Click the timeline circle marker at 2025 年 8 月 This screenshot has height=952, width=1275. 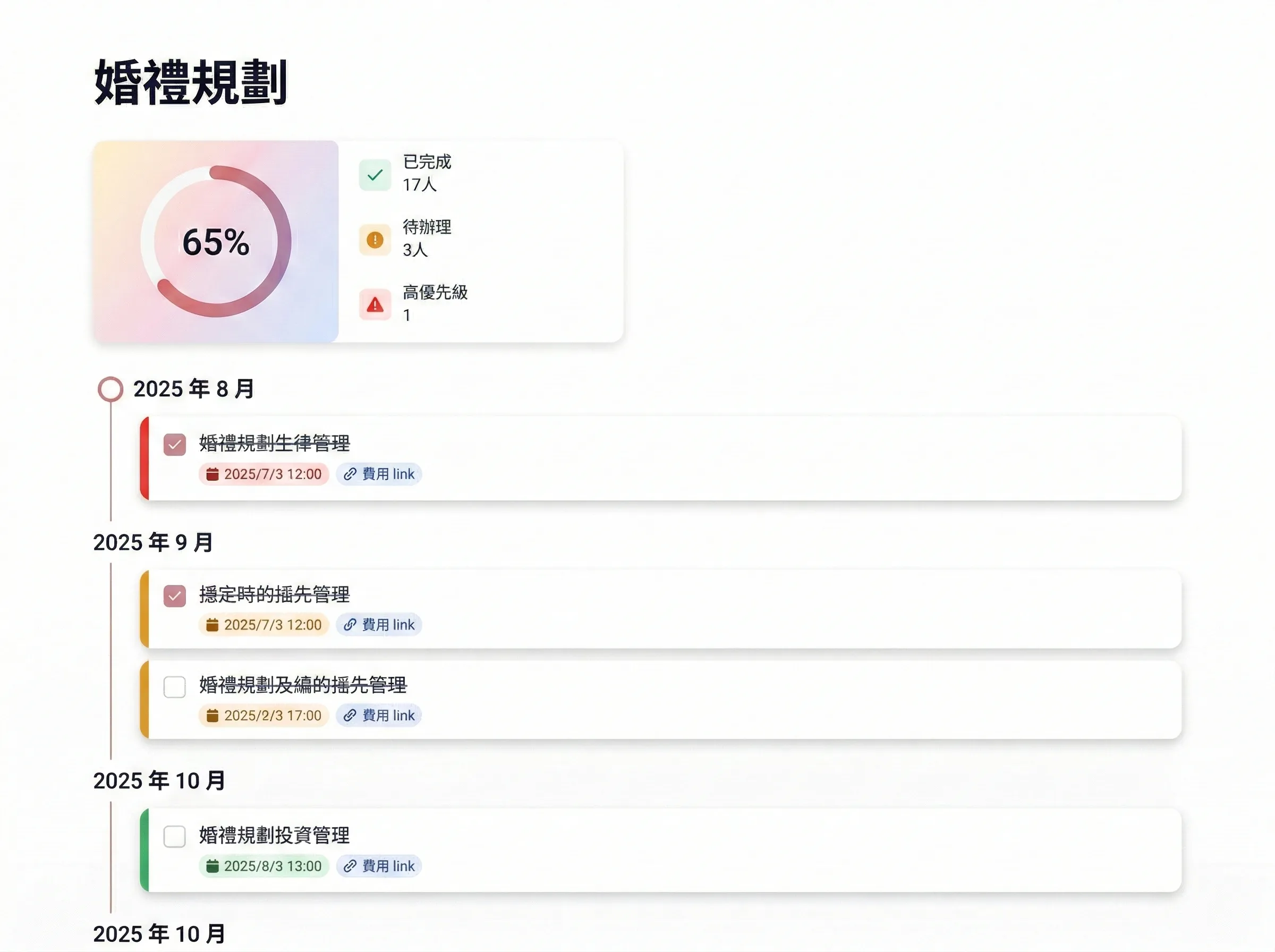110,389
